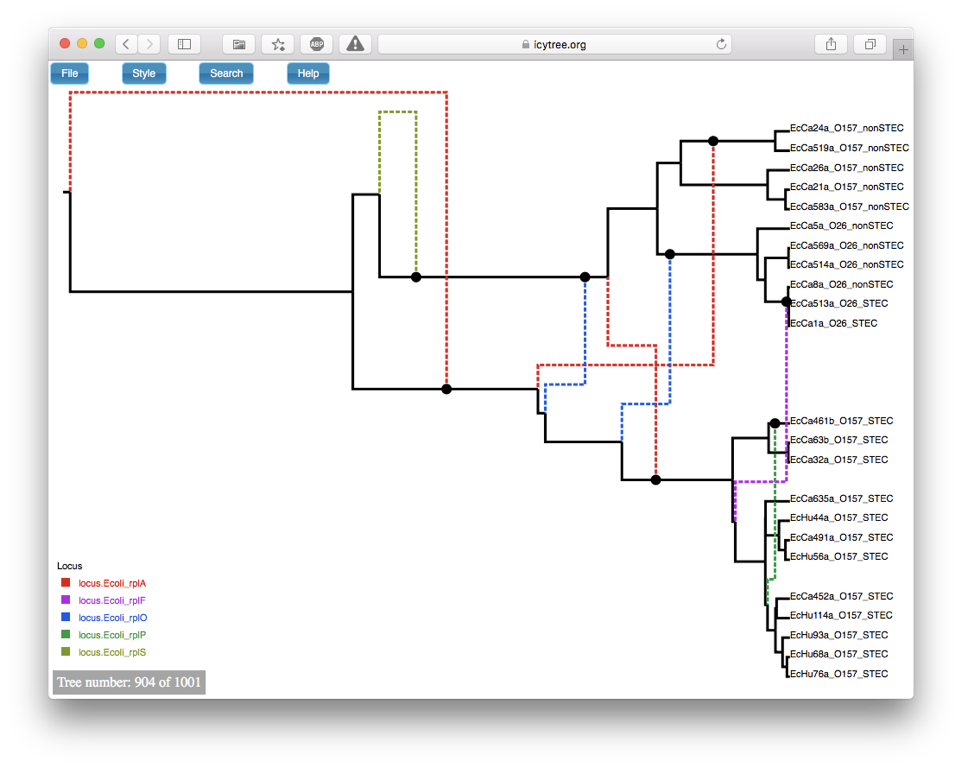Open the File menu

70,73
